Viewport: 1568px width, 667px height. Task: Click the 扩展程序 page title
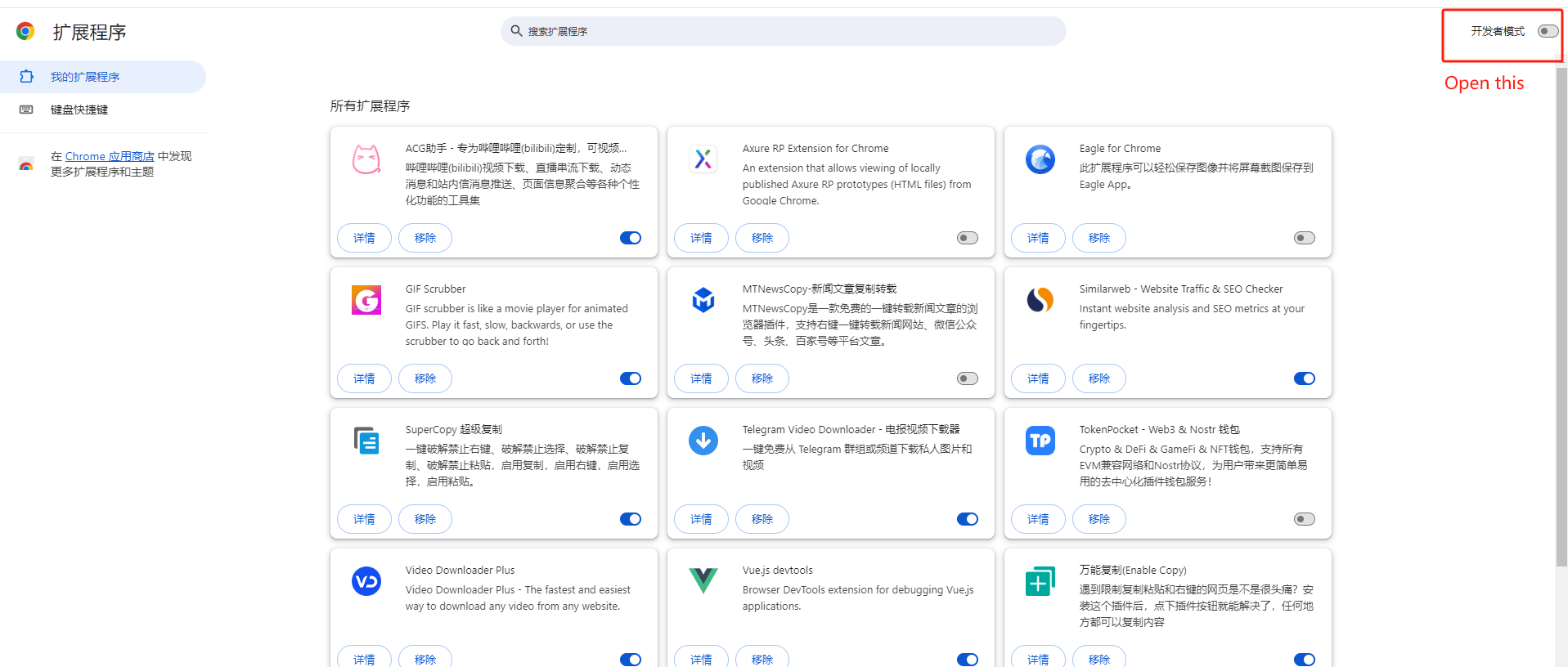pyautogui.click(x=89, y=32)
